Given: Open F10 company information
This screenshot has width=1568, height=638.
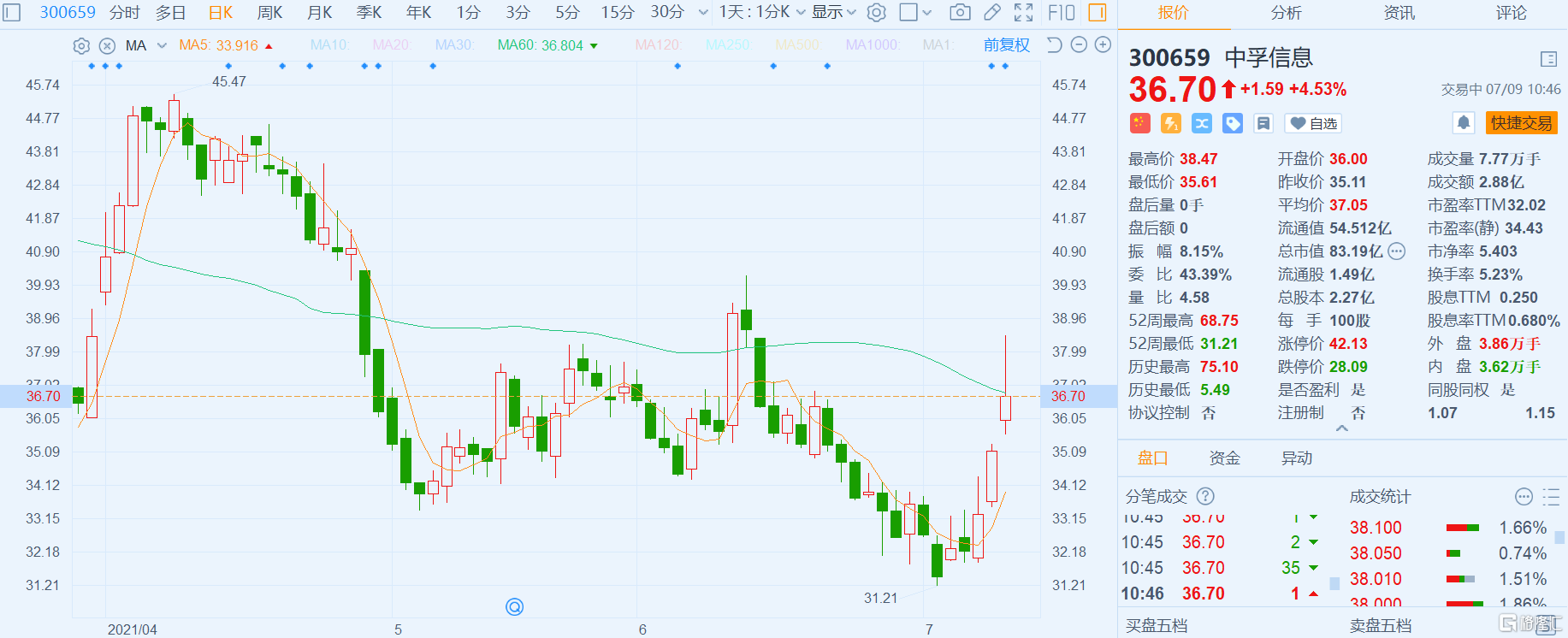Looking at the screenshot, I should pos(1061,12).
